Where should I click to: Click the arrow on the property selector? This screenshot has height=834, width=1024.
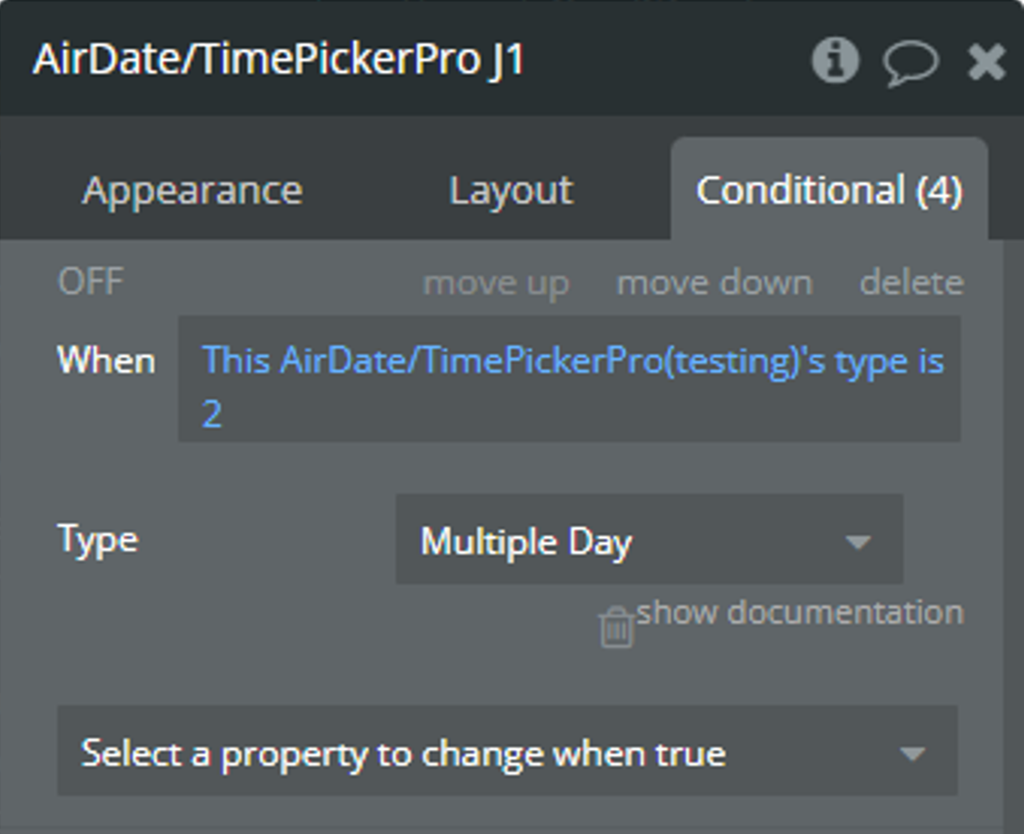click(x=911, y=753)
